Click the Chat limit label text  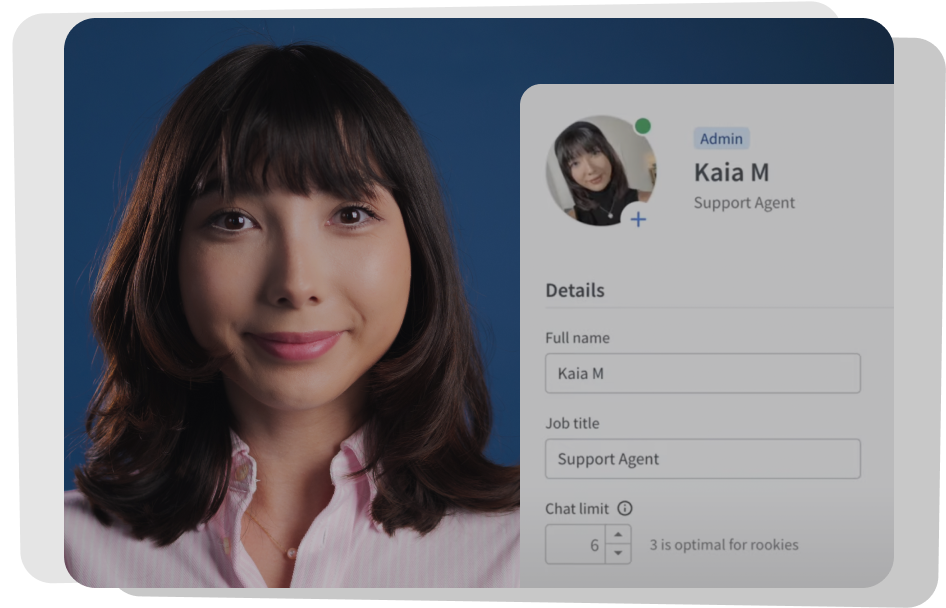click(x=576, y=509)
